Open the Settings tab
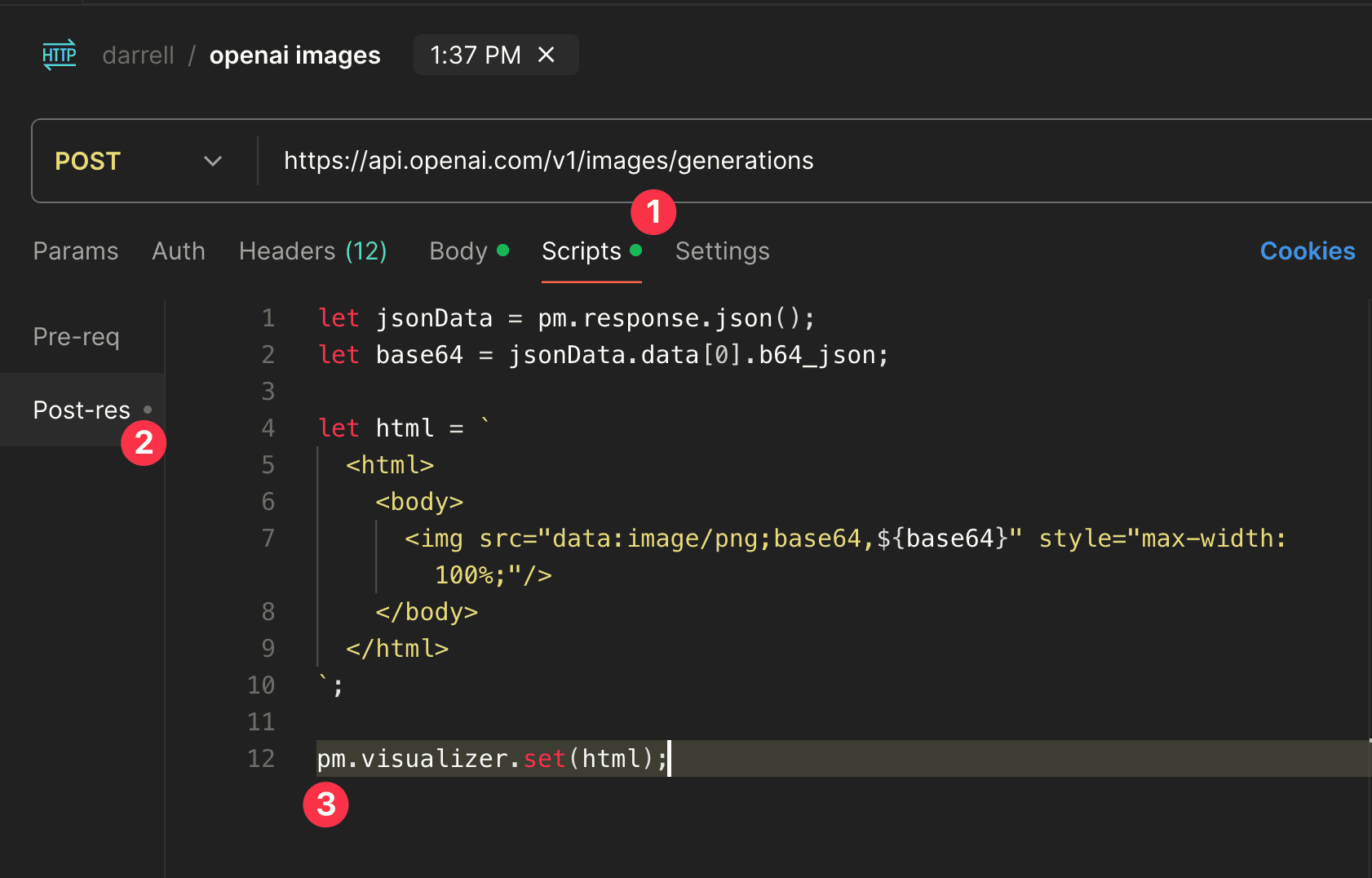Image resolution: width=1372 pixels, height=878 pixels. [x=722, y=251]
